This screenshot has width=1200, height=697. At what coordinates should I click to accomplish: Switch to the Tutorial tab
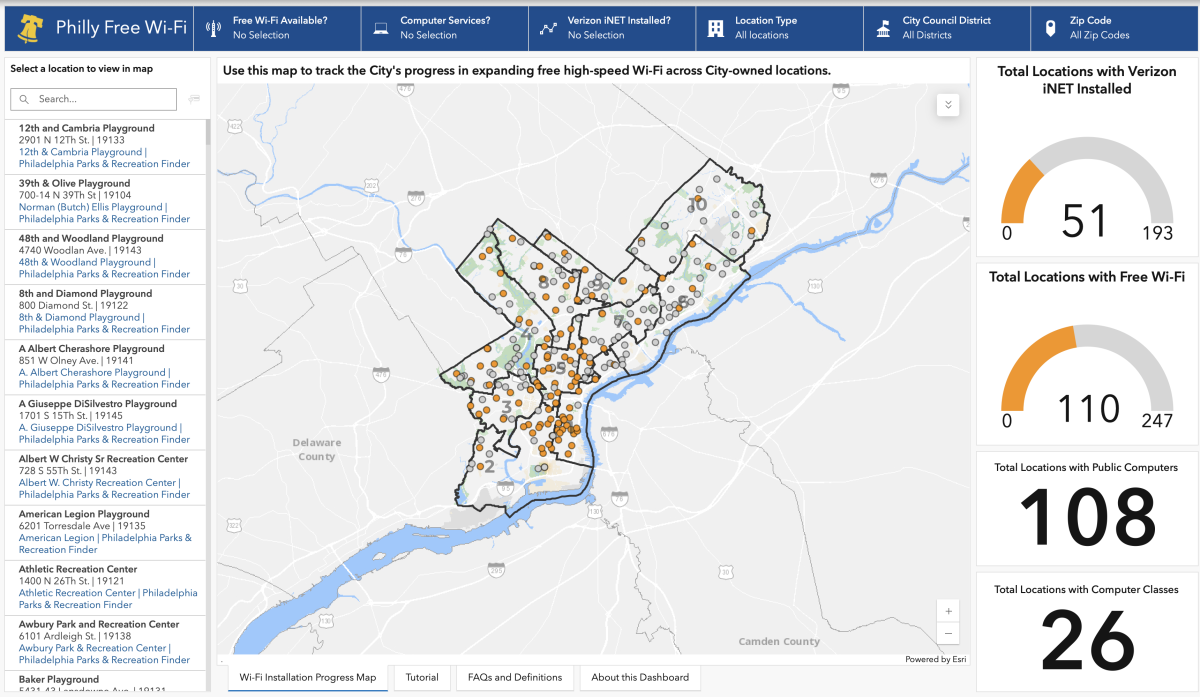tap(422, 677)
